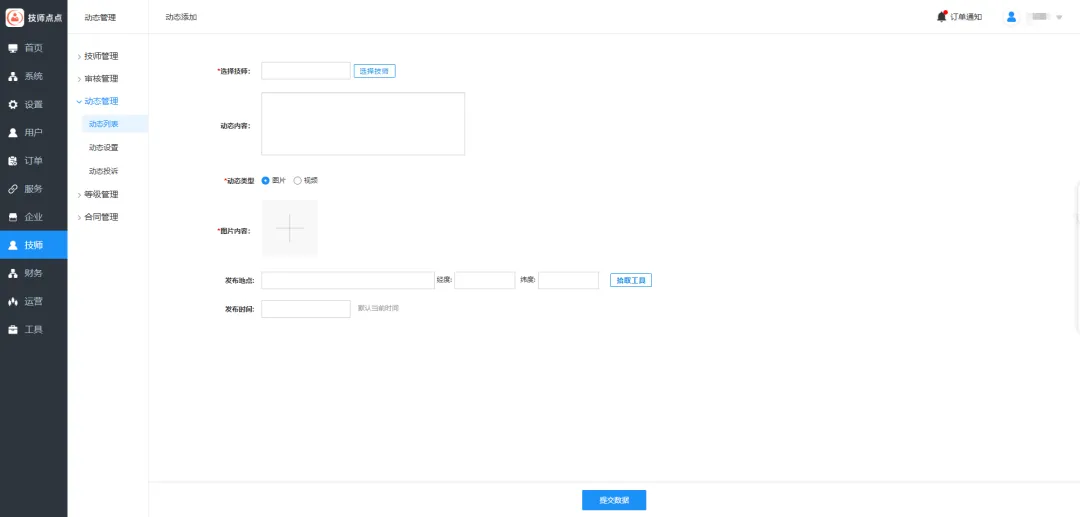Image resolution: width=1080 pixels, height=517 pixels.
Task: Open the 动态投诉 submenu item
Action: point(103,171)
